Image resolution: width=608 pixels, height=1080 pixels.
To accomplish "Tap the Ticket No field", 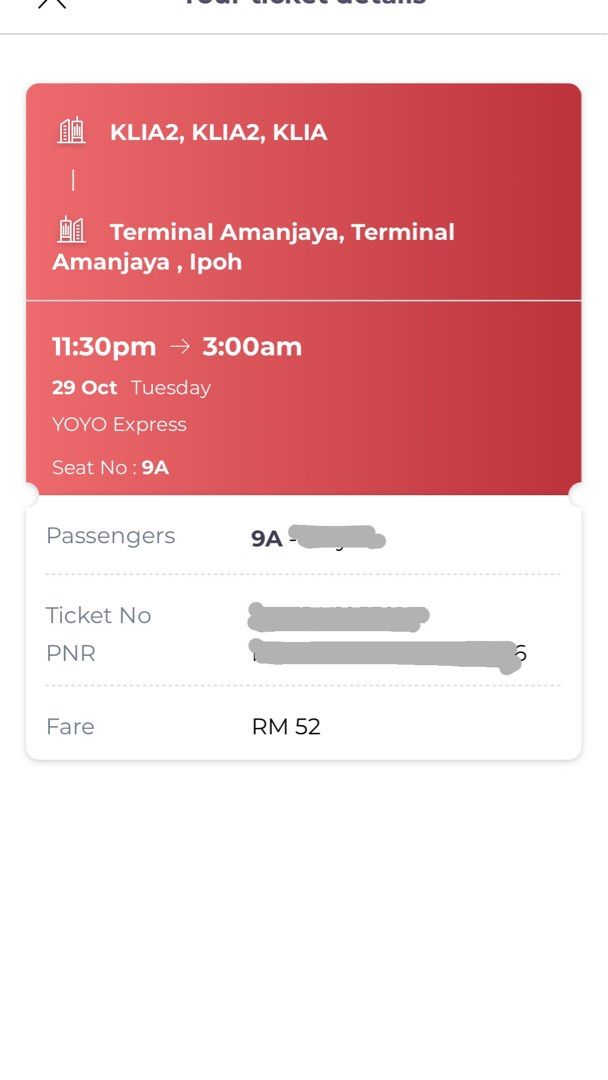I will point(98,616).
